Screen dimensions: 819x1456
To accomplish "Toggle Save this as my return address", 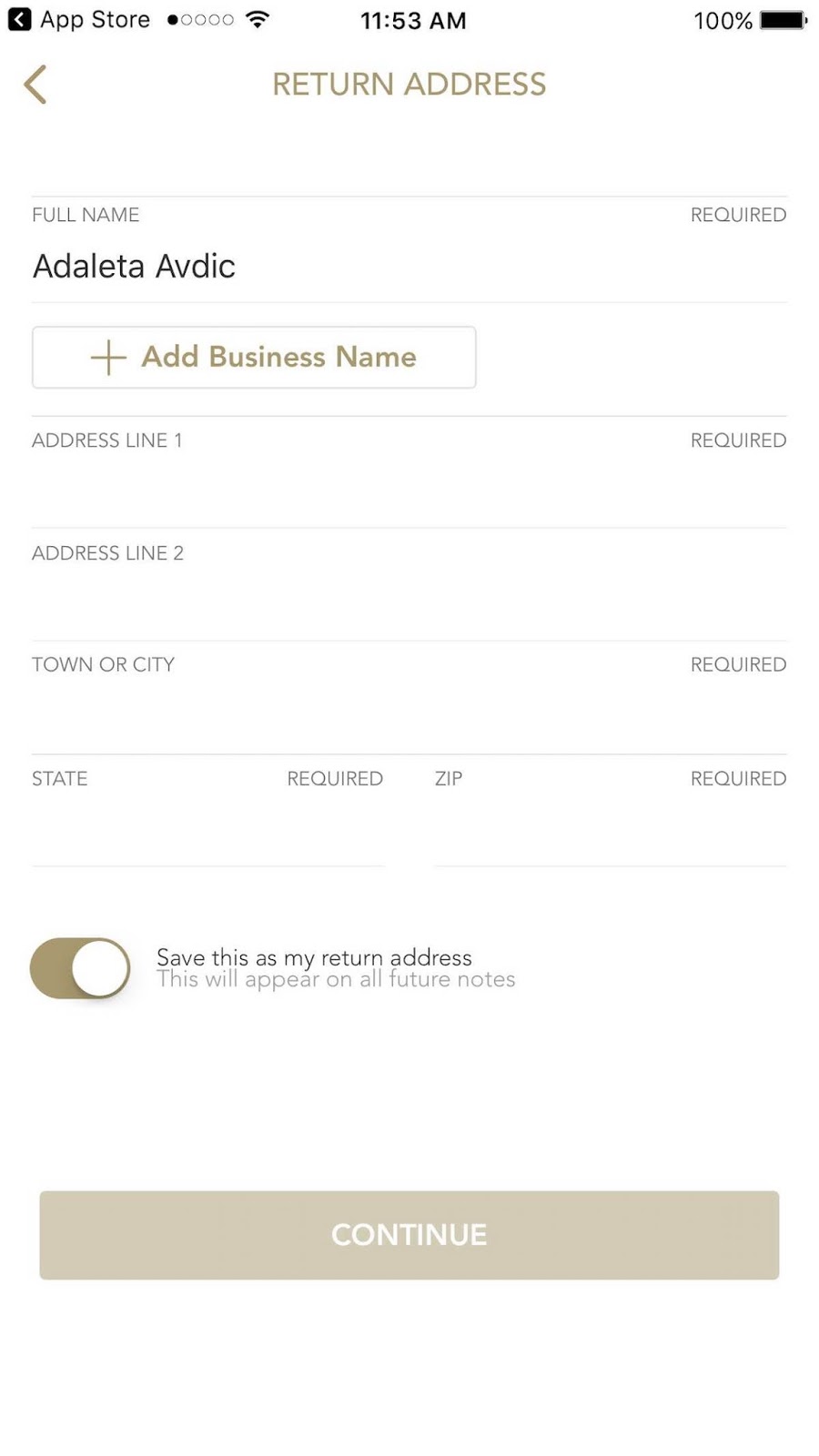I will point(80,968).
